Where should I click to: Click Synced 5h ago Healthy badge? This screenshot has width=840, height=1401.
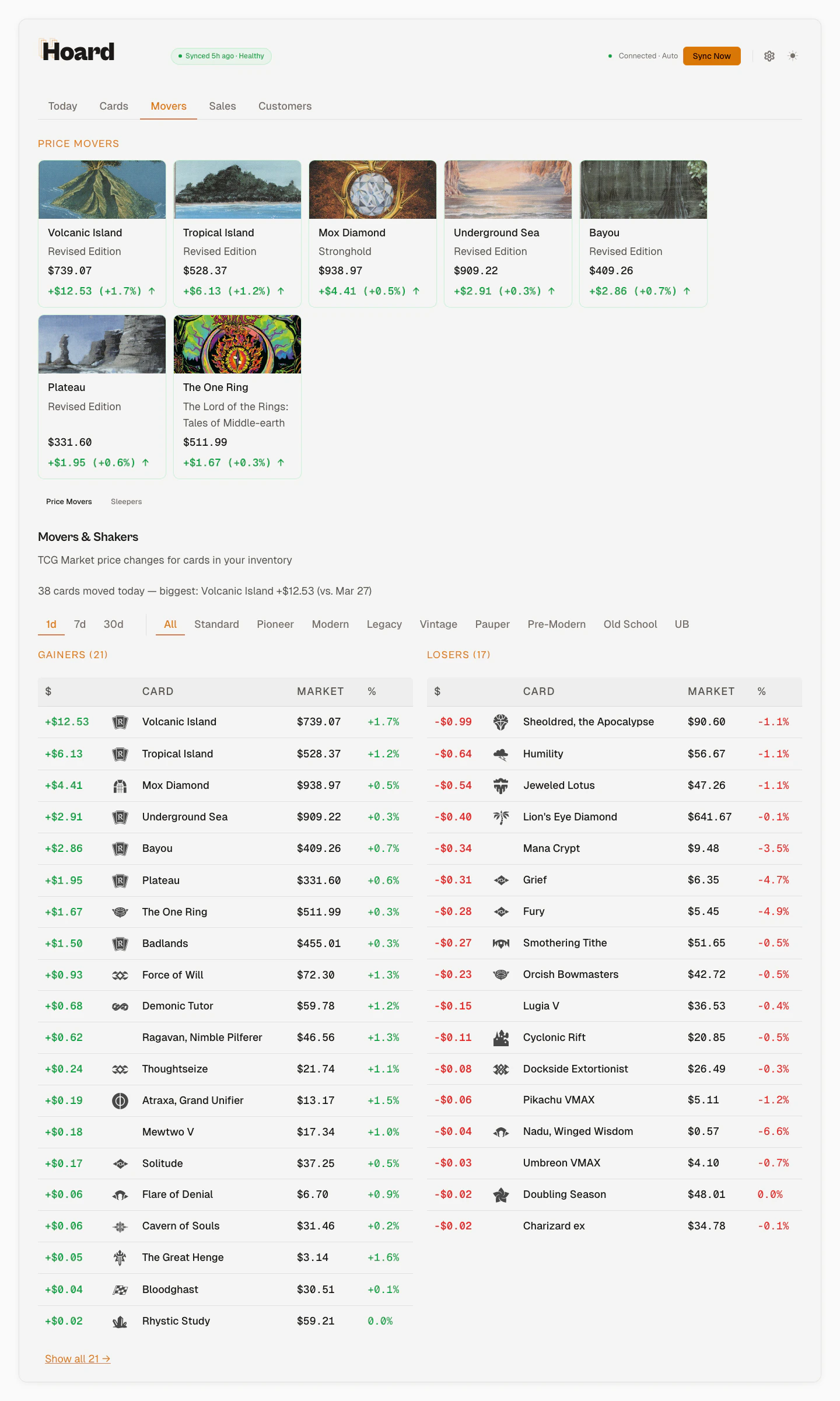tap(221, 56)
